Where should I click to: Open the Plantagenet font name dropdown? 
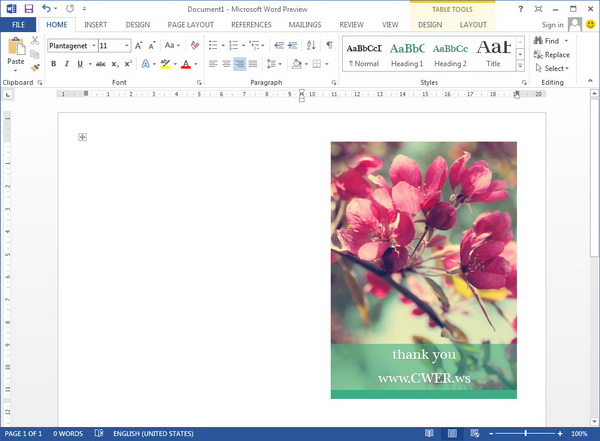(x=93, y=46)
